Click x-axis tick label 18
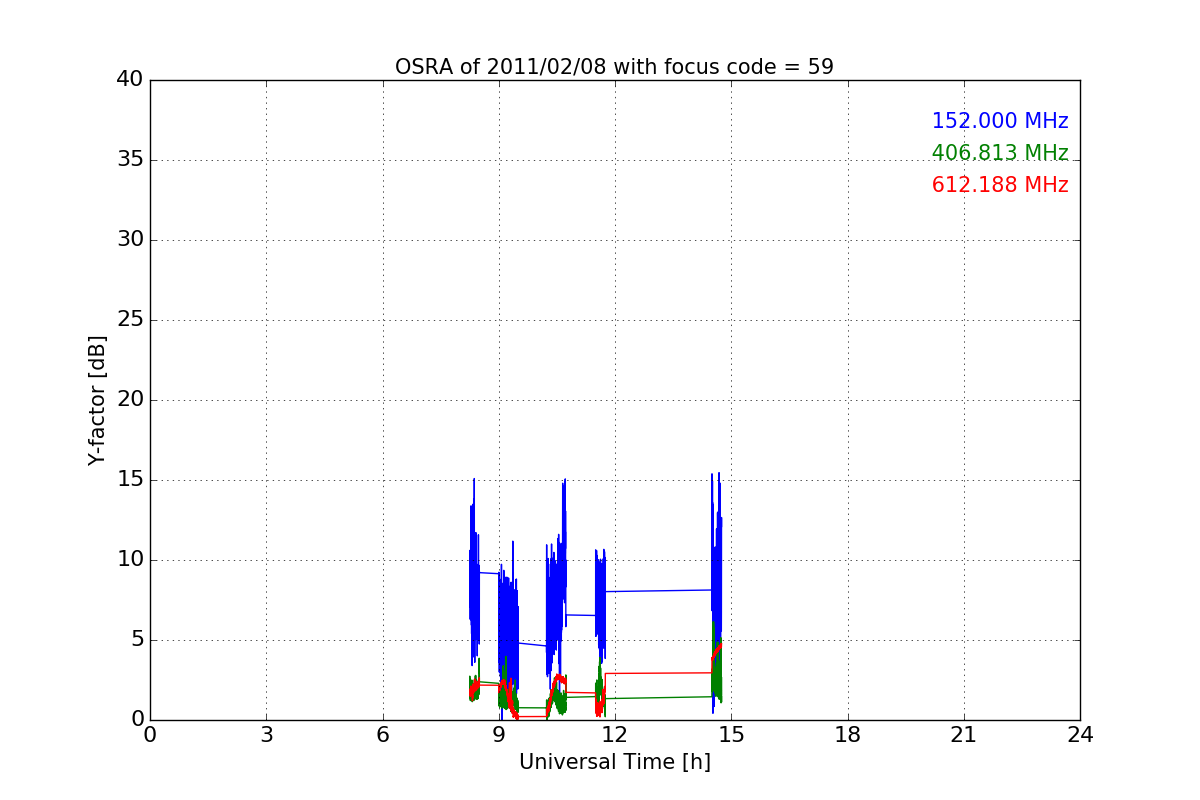Image resolution: width=1200 pixels, height=800 pixels. (848, 735)
